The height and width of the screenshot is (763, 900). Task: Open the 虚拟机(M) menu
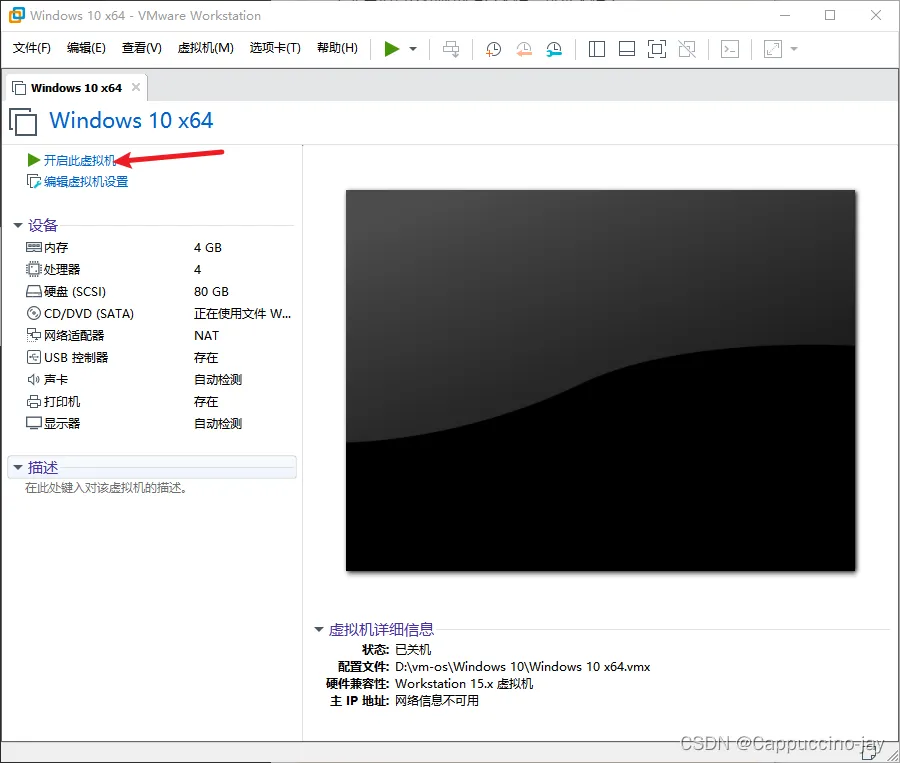(205, 48)
